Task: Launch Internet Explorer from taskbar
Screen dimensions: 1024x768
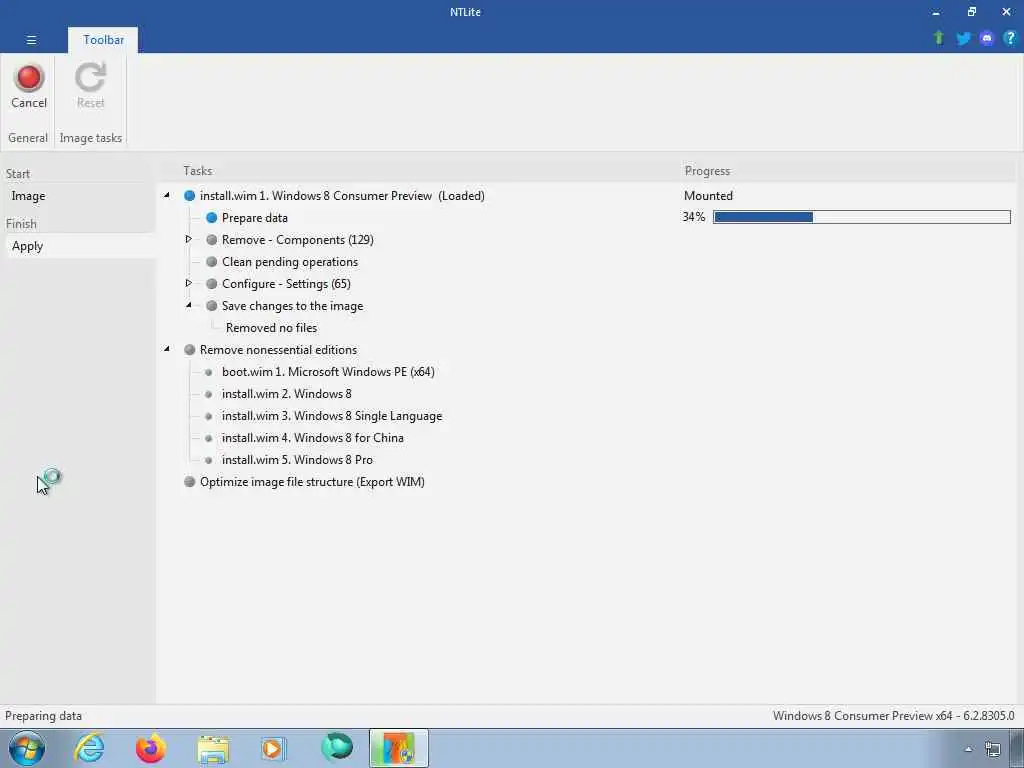Action: coord(89,748)
